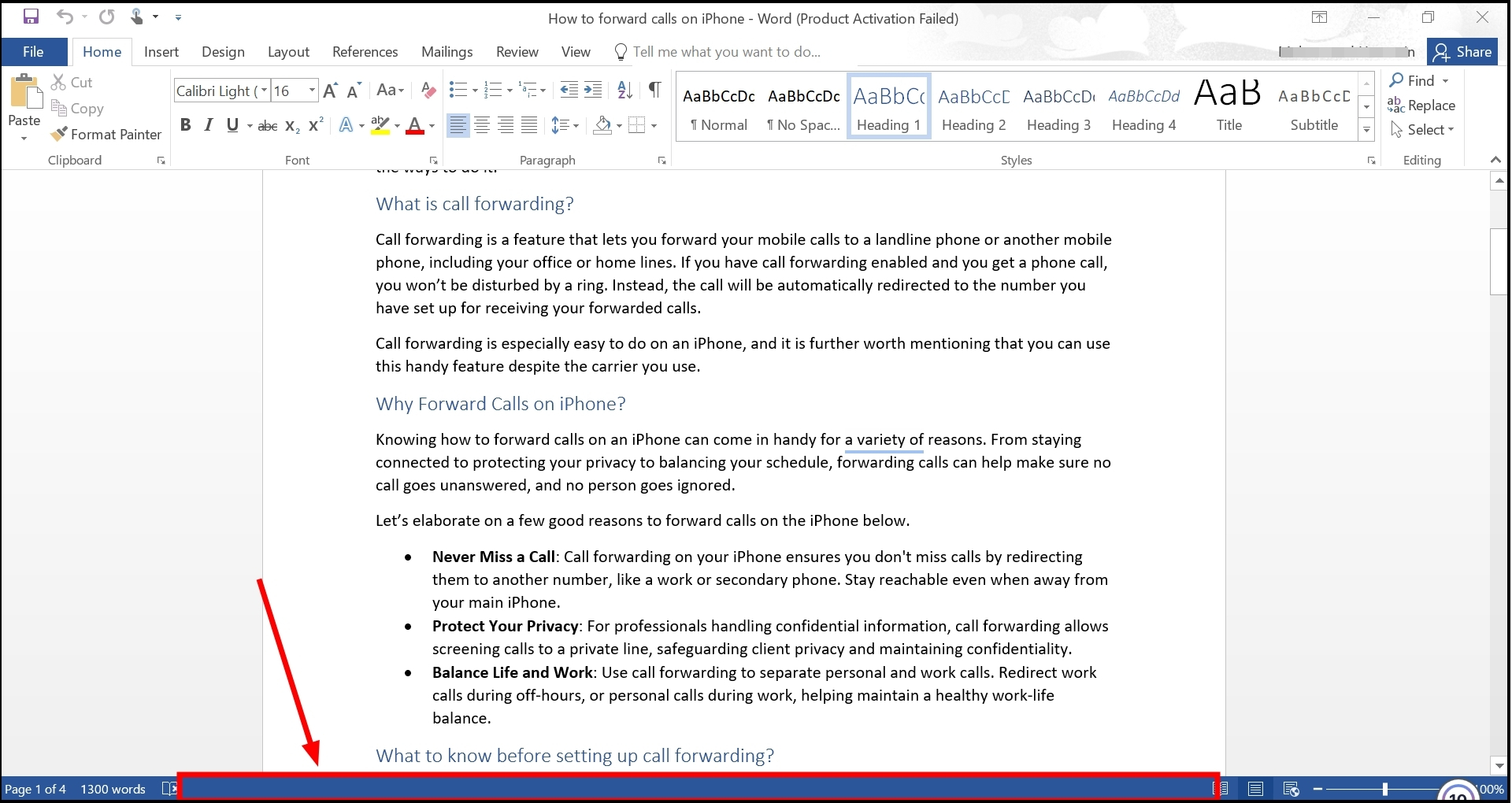This screenshot has height=803, width=1512.
Task: Align text to the right
Action: (506, 125)
